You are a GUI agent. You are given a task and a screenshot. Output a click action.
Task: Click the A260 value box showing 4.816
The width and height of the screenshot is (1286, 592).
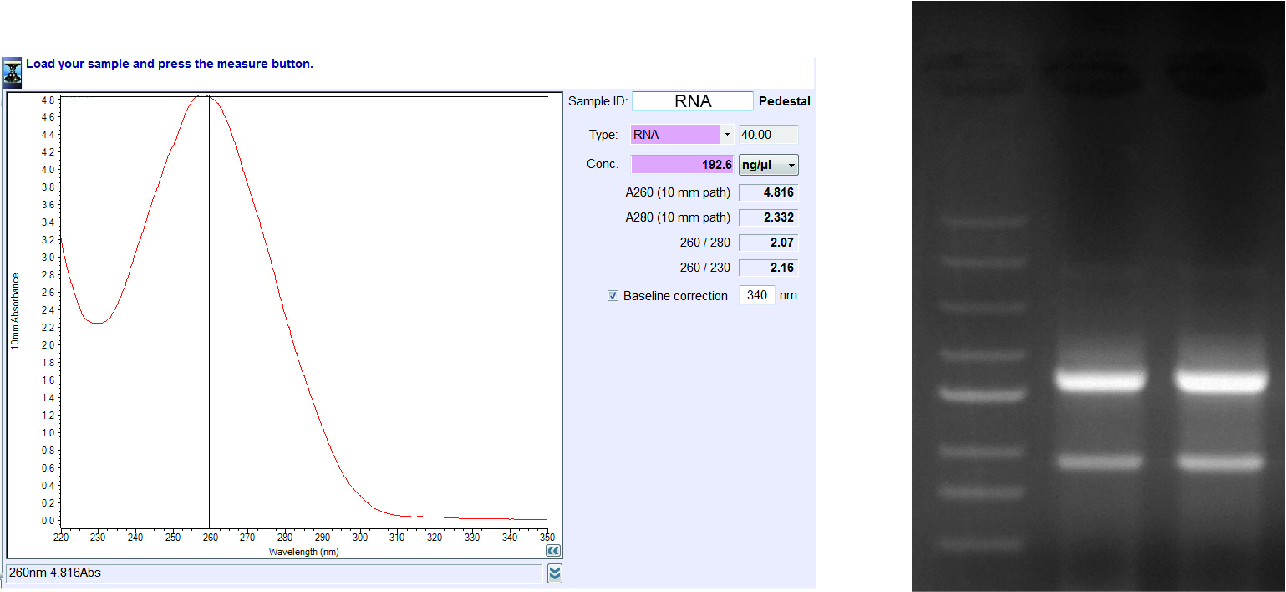[768, 192]
